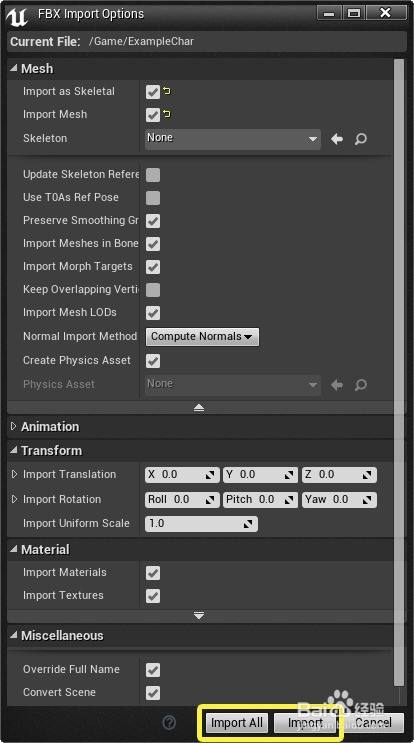Toggle Import Morph Targets checkbox
Screen dimensions: 414x743
153,267
